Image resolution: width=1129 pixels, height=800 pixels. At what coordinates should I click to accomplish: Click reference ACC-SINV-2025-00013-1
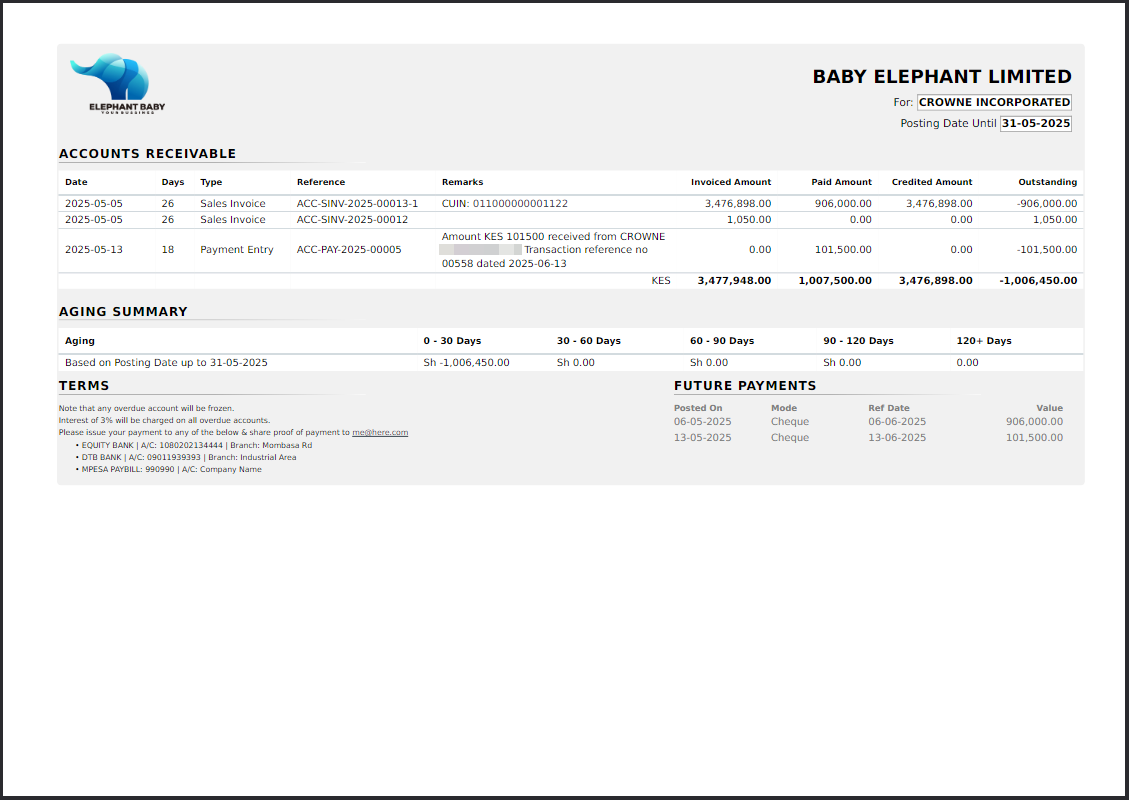tap(357, 204)
